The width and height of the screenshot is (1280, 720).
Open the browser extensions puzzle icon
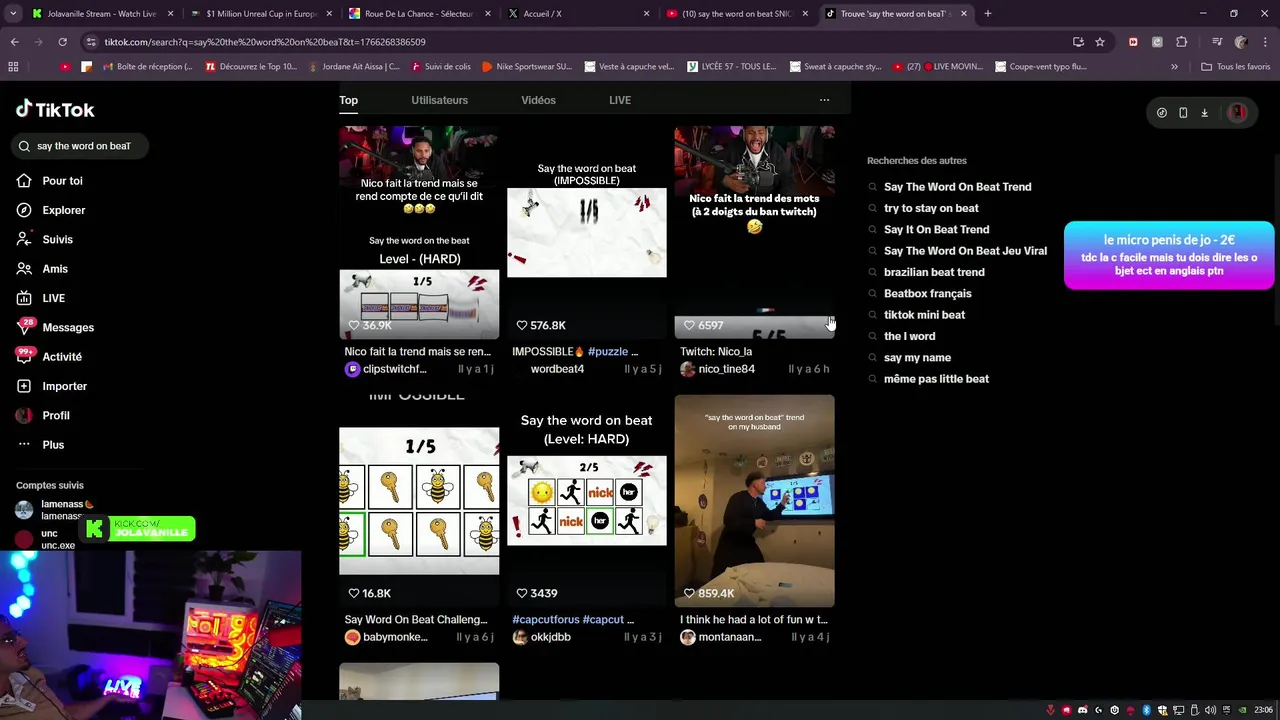coord(1181,42)
